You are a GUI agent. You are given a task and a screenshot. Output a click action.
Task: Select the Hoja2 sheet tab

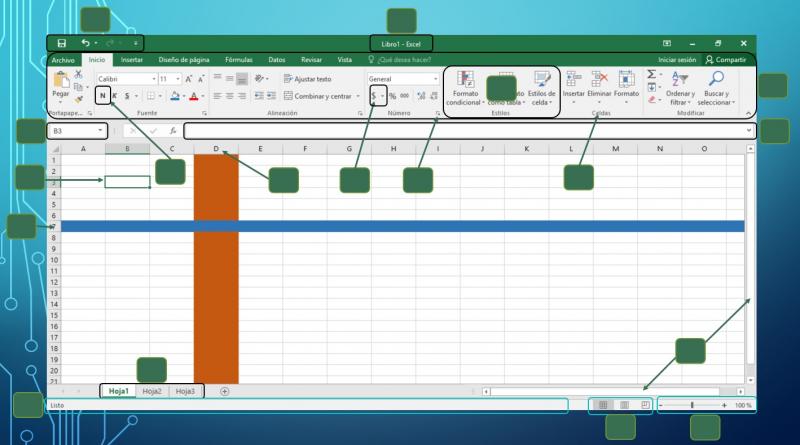(152, 391)
